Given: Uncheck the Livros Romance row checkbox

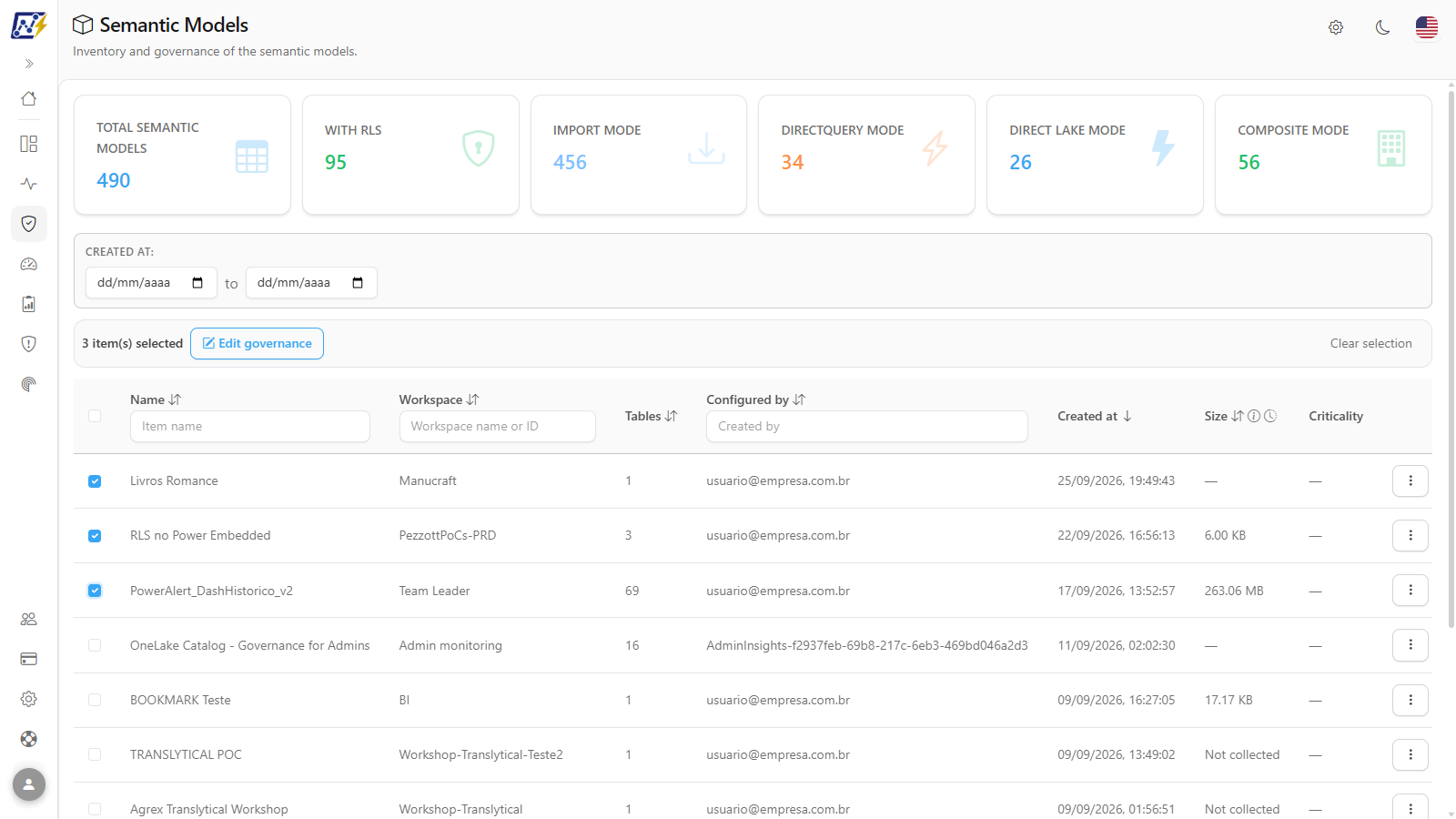Looking at the screenshot, I should pos(95,481).
